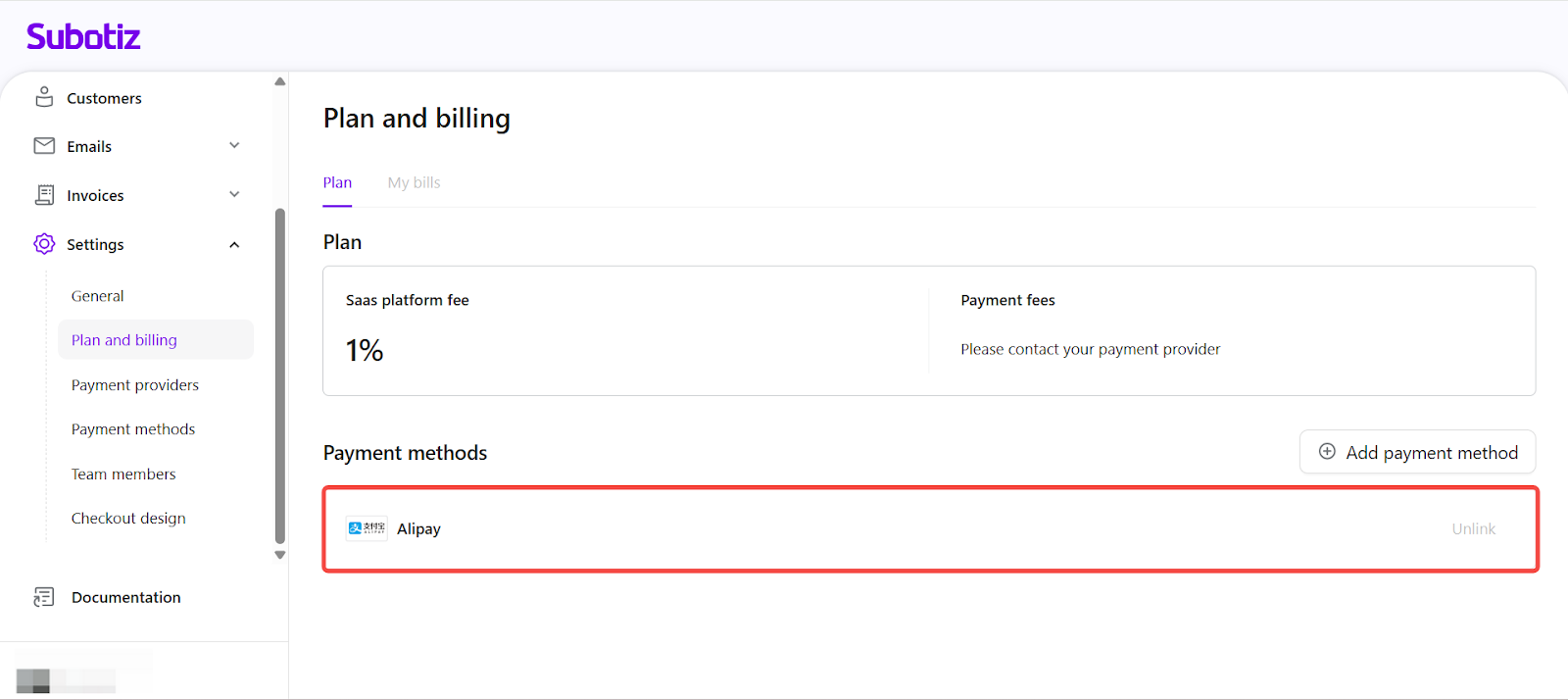Click the plus icon beside Add payment method
The width and height of the screenshot is (1568, 700).
1327,452
